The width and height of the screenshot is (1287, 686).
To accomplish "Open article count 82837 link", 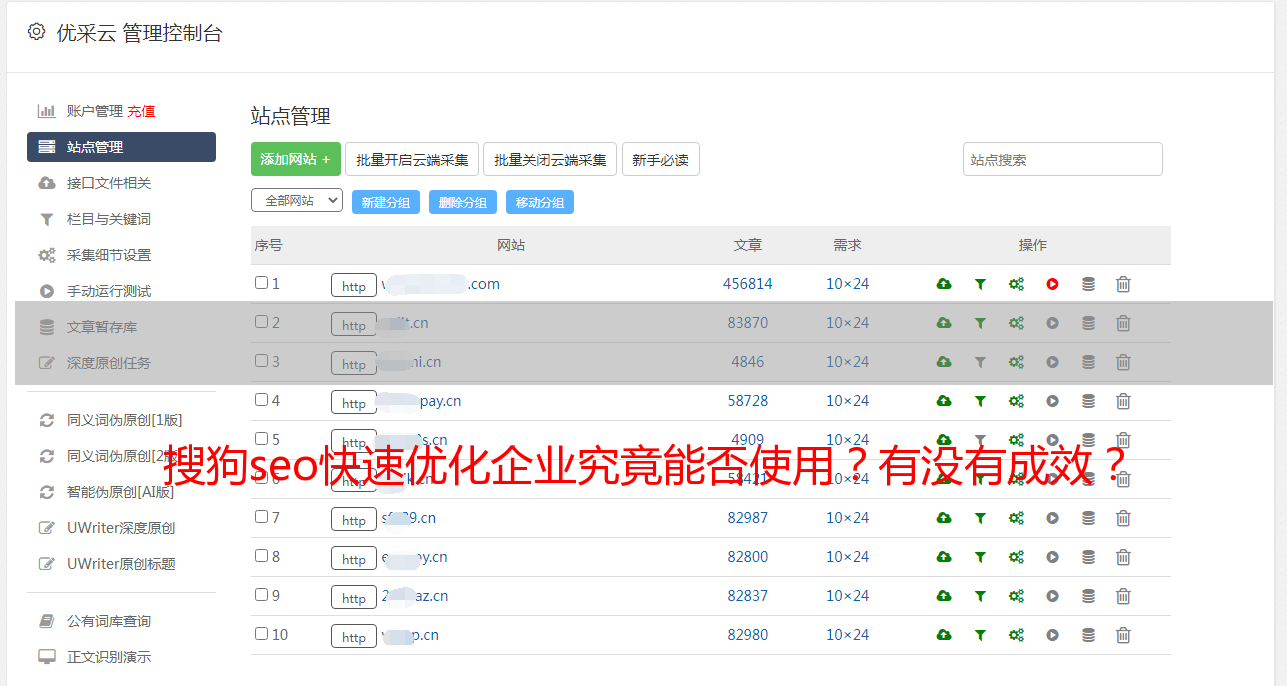I will (748, 596).
